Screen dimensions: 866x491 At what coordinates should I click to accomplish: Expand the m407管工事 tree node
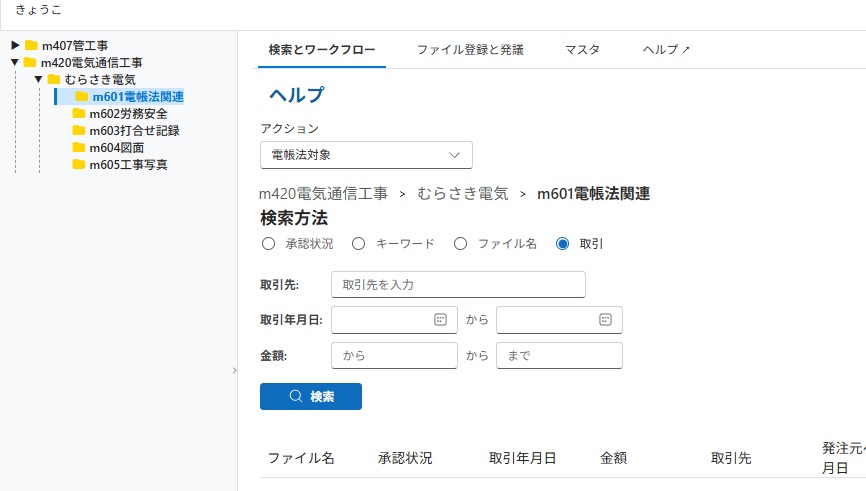(x=15, y=45)
